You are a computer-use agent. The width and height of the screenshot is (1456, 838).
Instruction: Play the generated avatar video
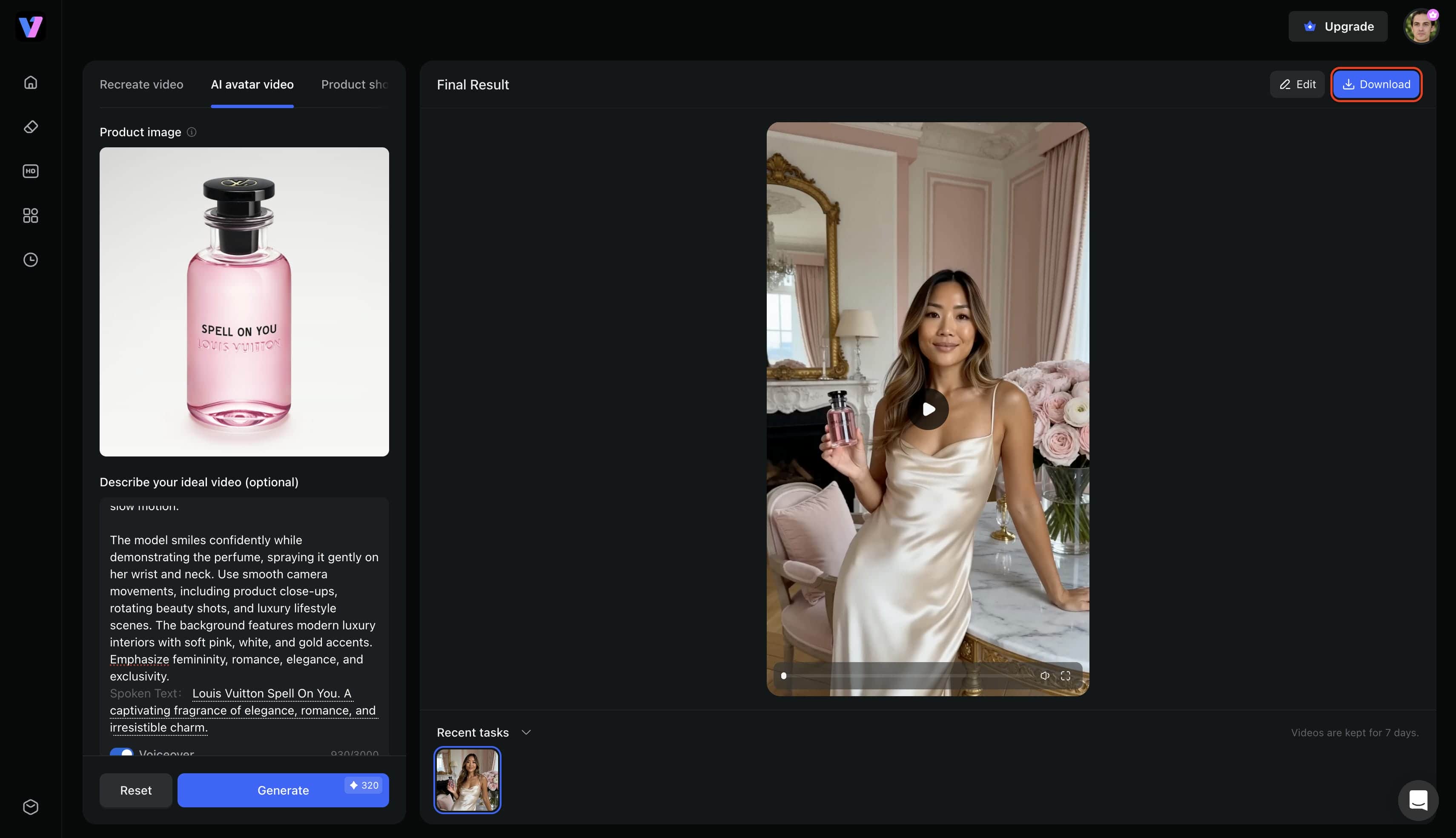[x=928, y=409]
